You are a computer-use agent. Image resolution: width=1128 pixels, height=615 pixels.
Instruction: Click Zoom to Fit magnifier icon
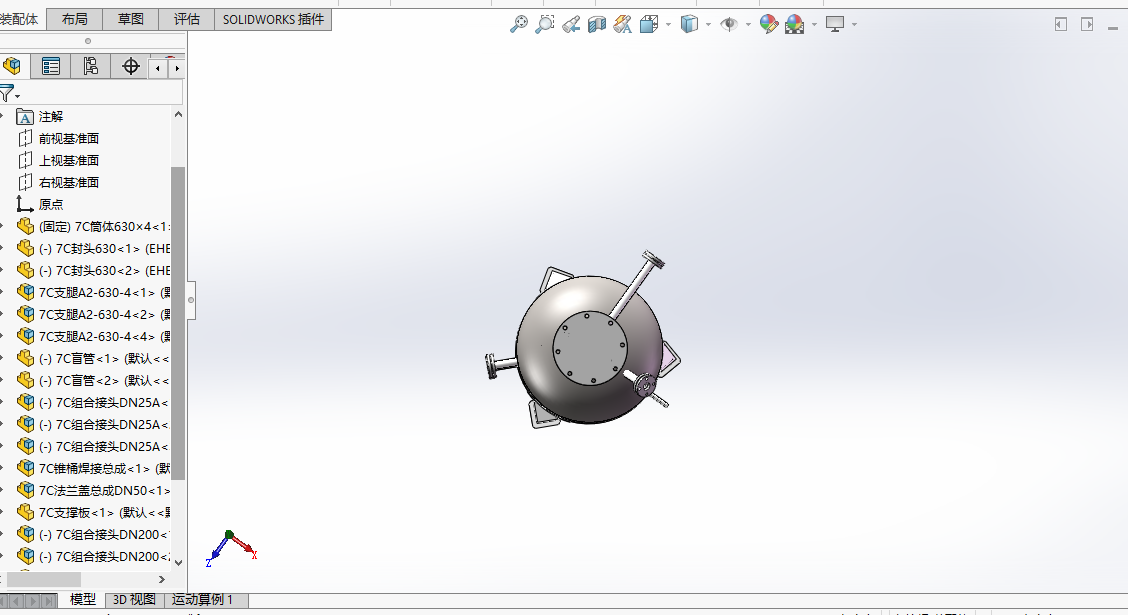[518, 24]
